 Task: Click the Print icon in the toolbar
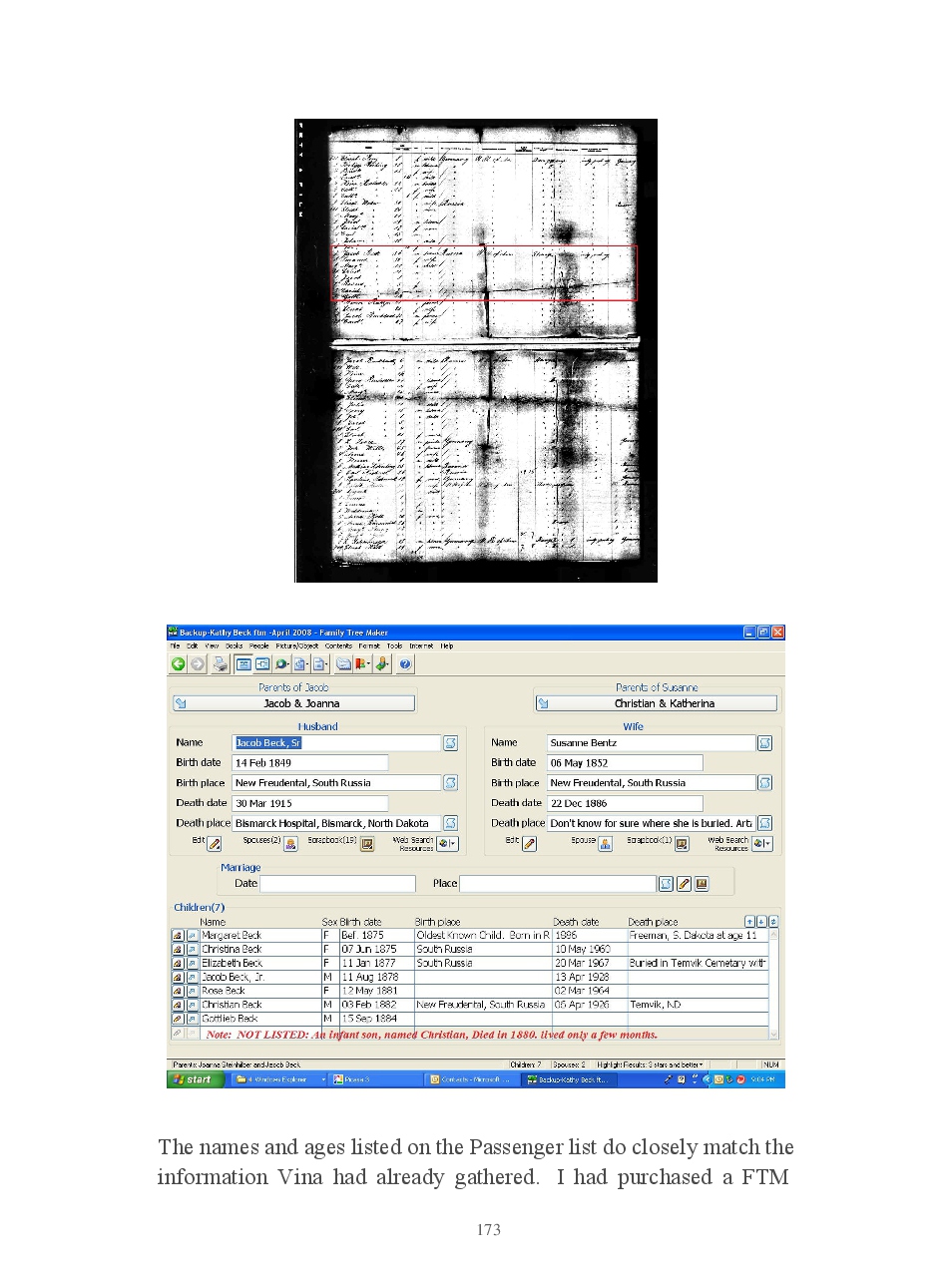click(x=220, y=664)
